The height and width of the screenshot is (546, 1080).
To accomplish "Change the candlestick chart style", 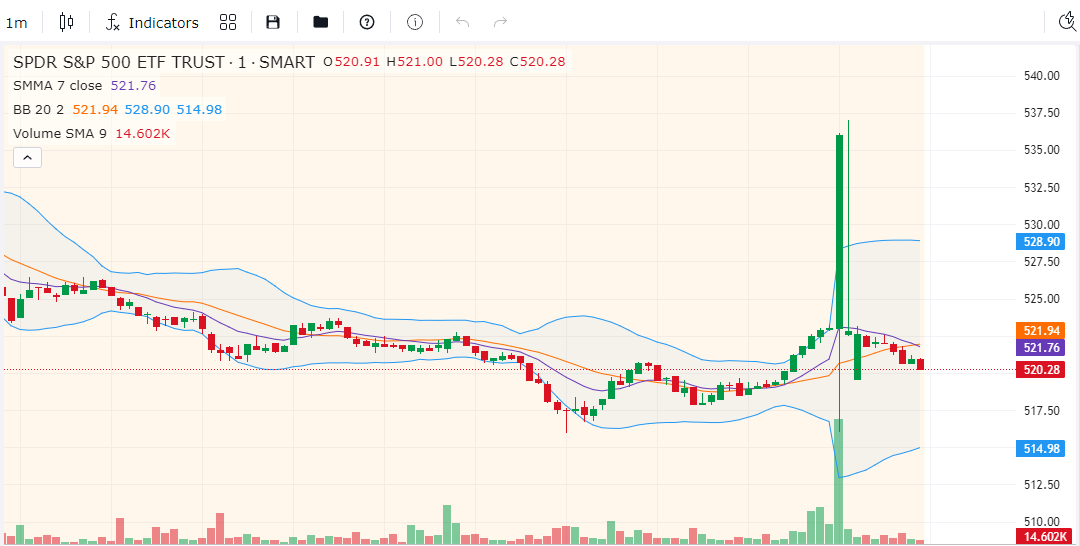I will [x=66, y=23].
